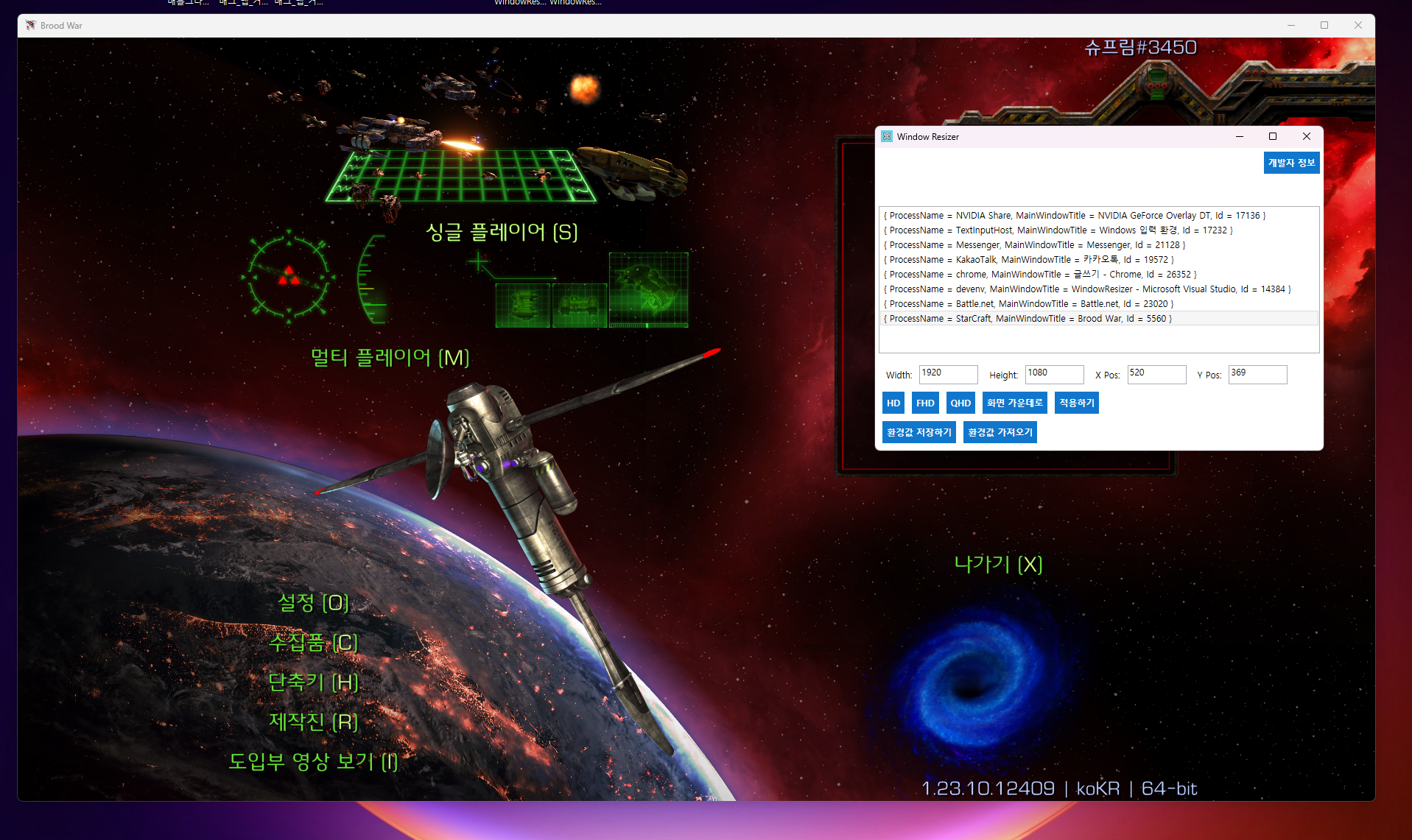Click the green grid battlefield graphic

click(460, 175)
